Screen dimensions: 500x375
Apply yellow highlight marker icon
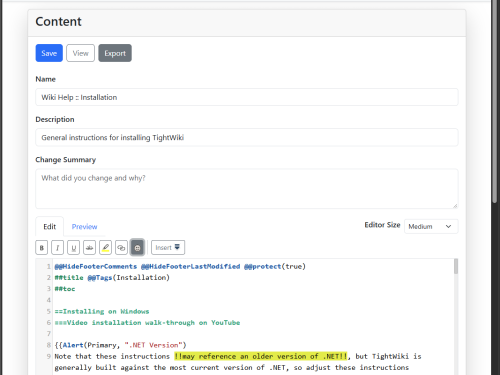105,248
